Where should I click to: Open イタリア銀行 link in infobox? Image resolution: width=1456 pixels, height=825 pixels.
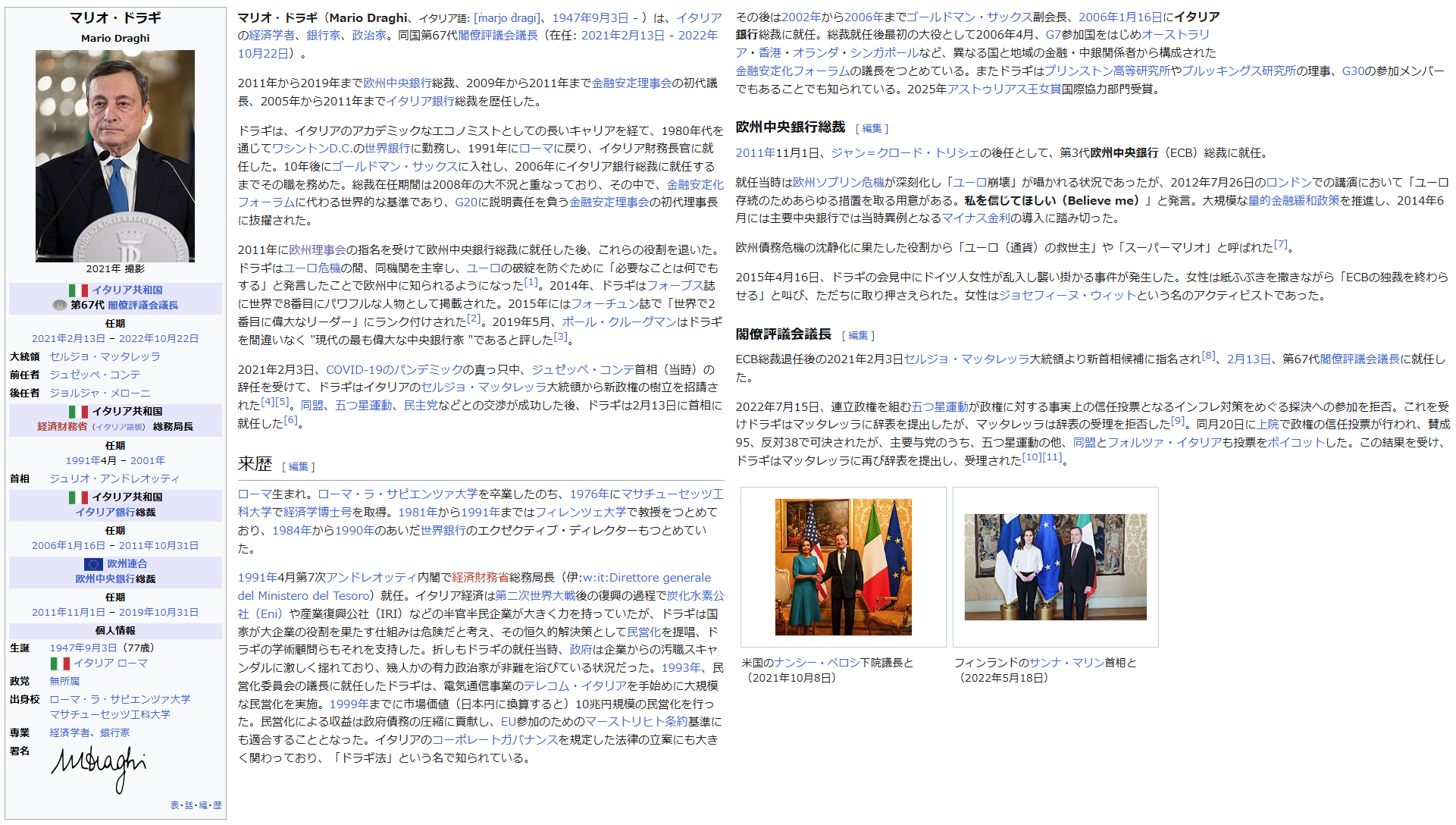click(105, 513)
